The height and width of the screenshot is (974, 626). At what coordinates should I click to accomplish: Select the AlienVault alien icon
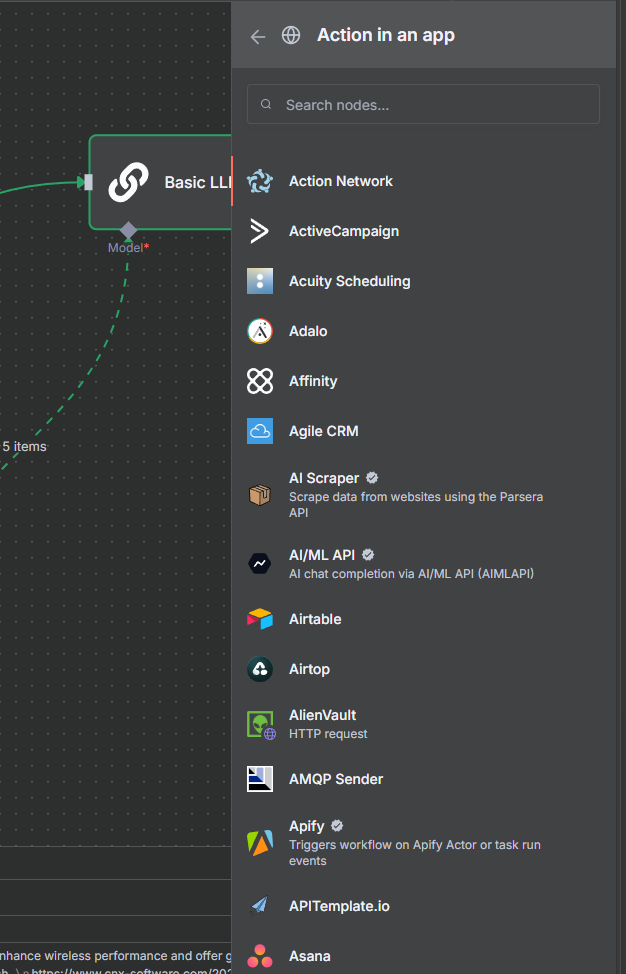tap(261, 725)
